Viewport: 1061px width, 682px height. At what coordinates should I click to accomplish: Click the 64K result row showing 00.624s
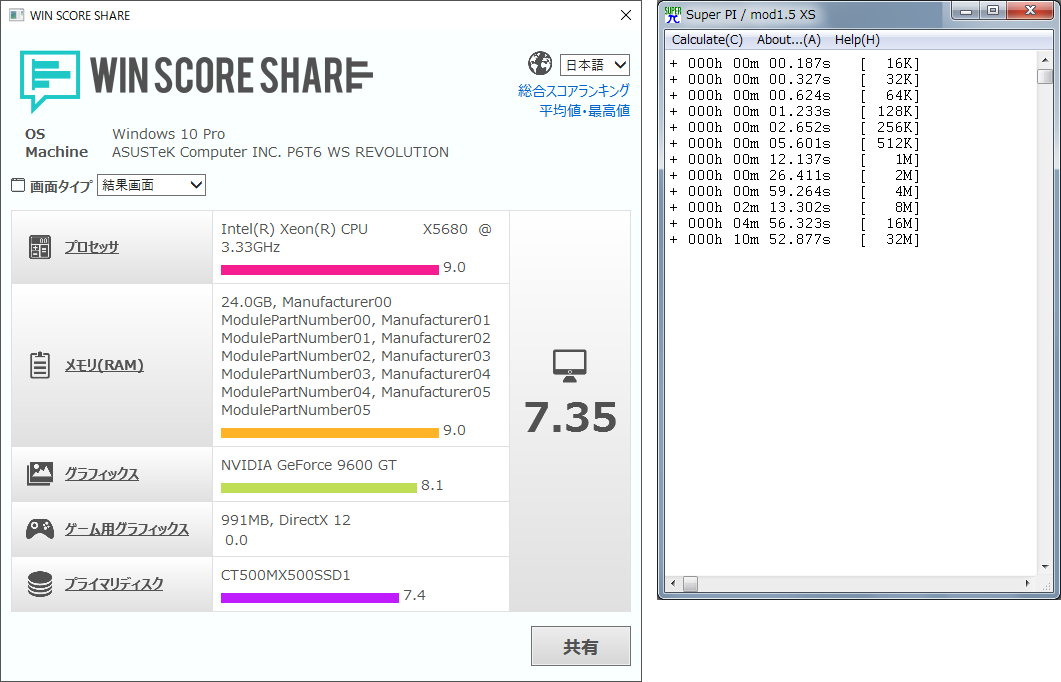point(794,95)
